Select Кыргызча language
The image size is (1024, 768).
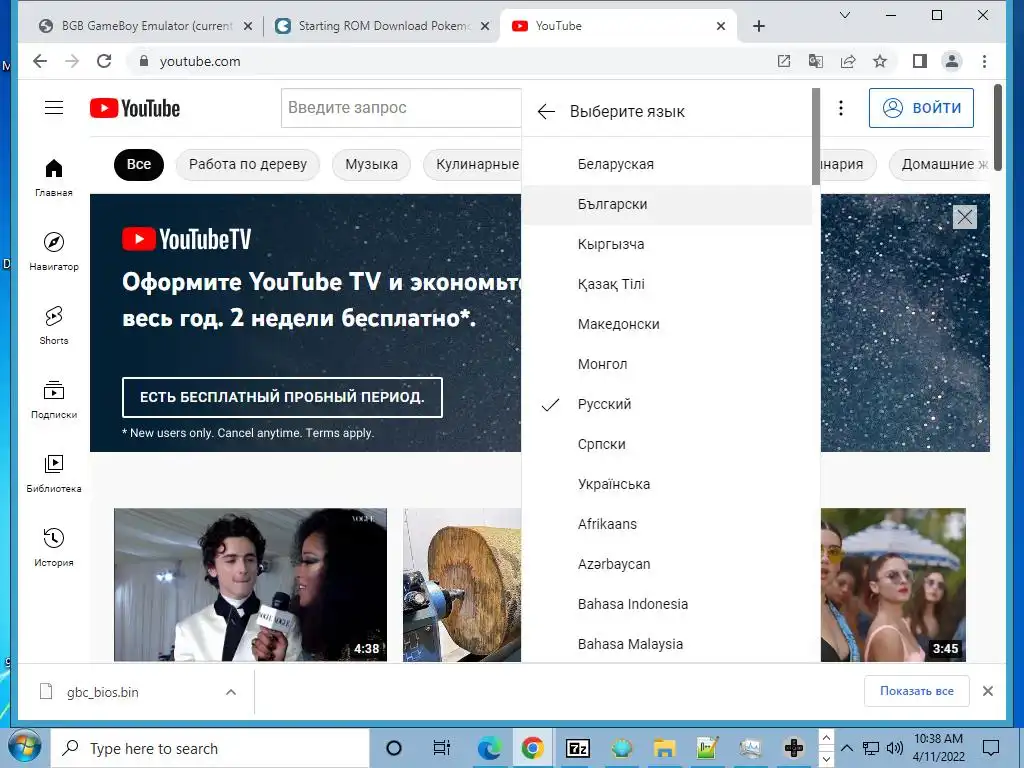point(667,244)
